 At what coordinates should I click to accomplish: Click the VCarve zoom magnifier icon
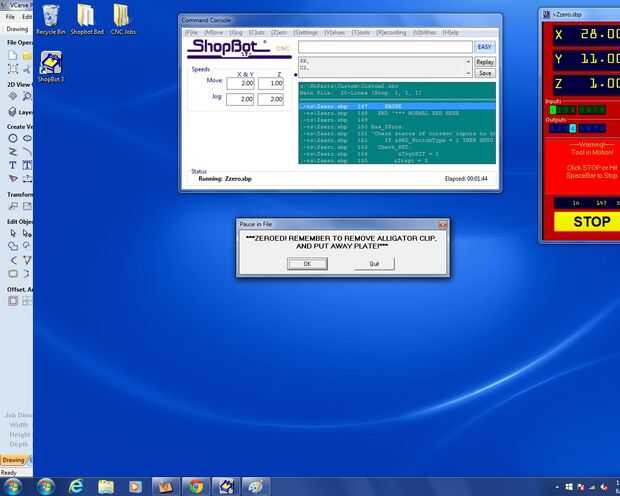pos(27,96)
